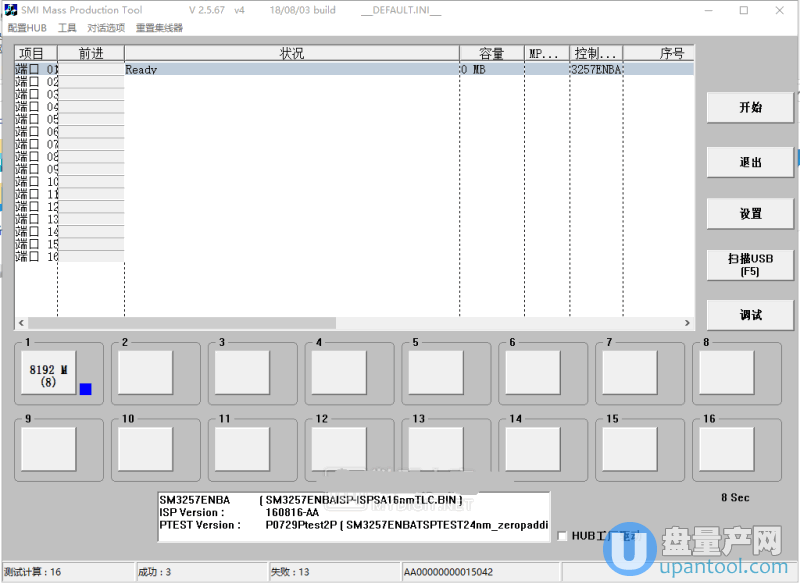The image size is (800, 584).
Task: Select the empty port 2 slot
Action: pyautogui.click(x=145, y=374)
